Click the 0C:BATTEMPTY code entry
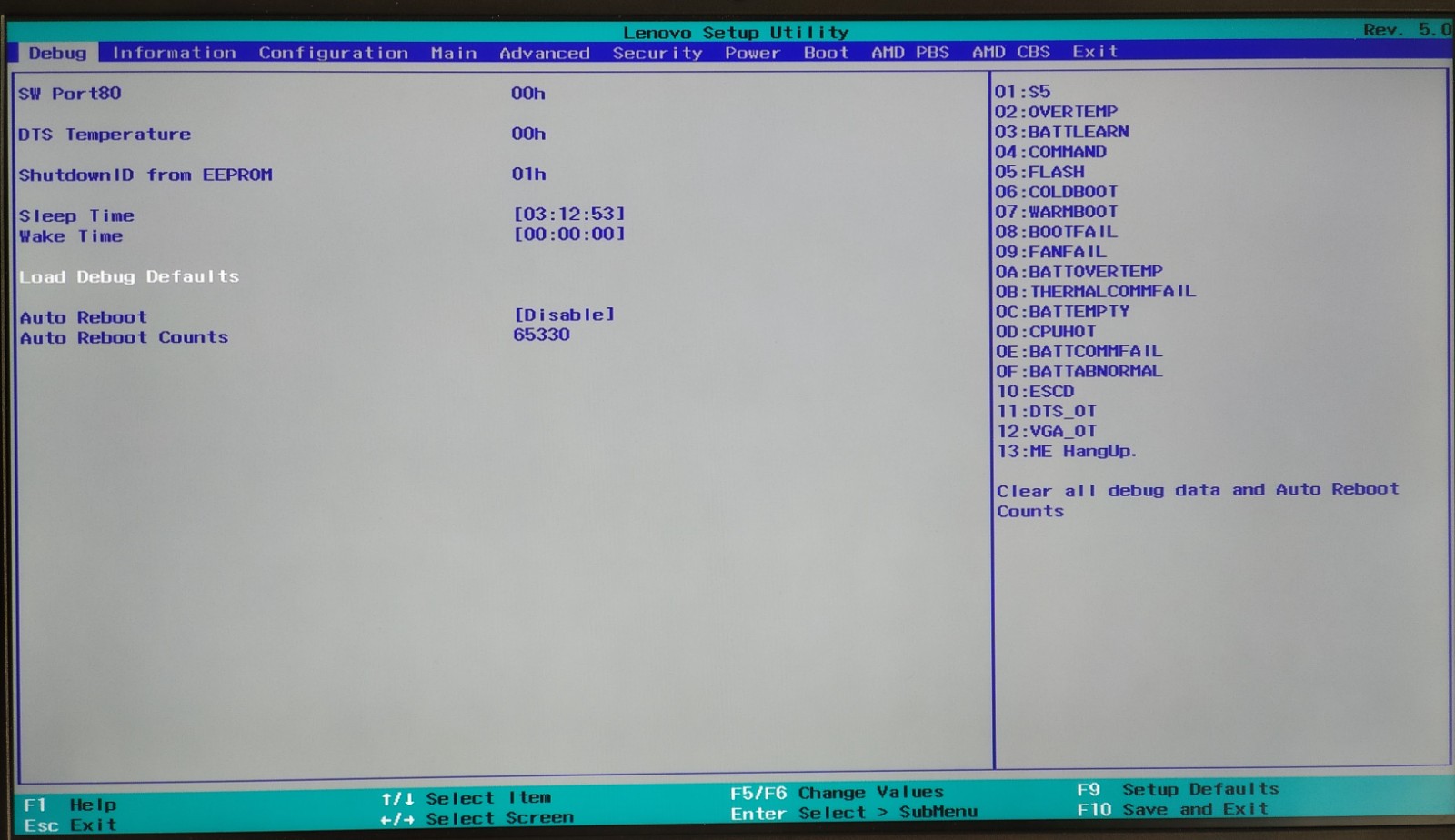Screen dimensions: 1455x840 1062,312
